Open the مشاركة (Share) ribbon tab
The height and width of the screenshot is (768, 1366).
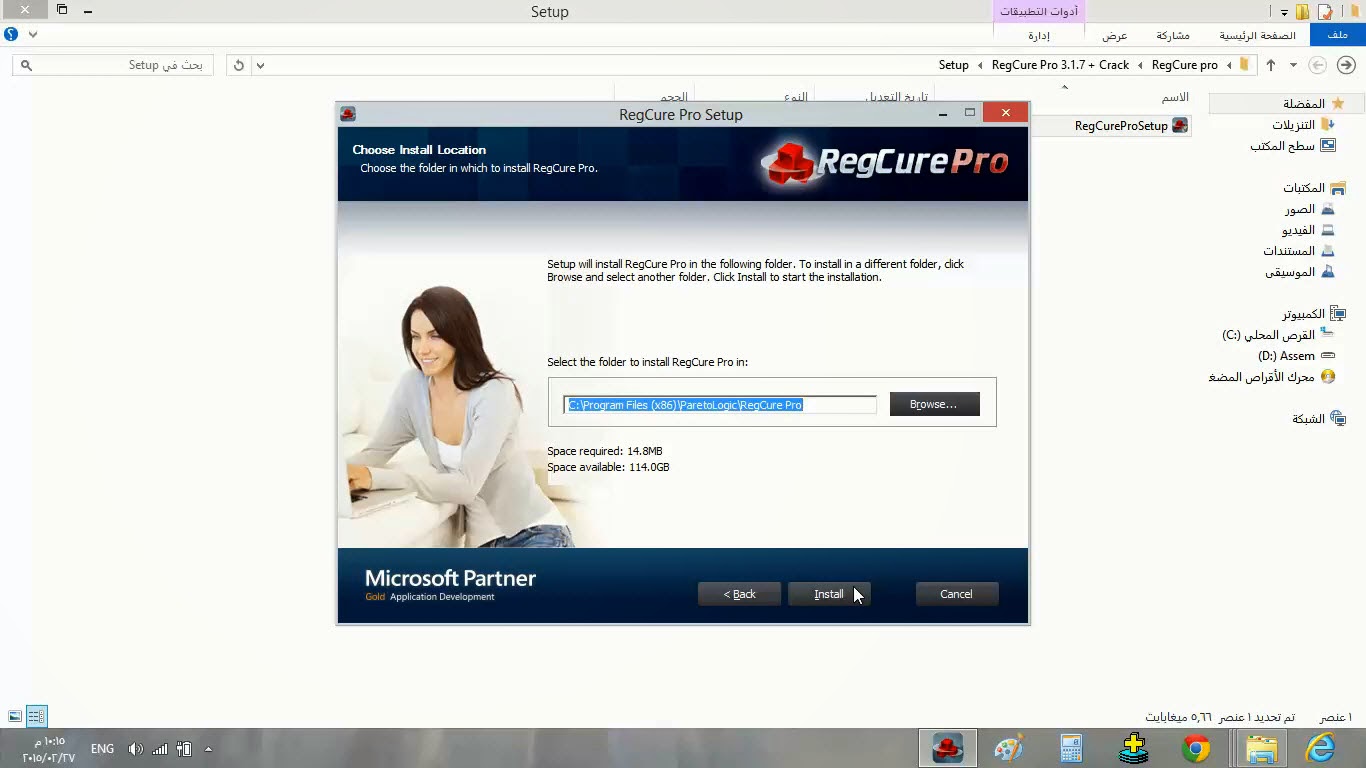(x=1173, y=35)
